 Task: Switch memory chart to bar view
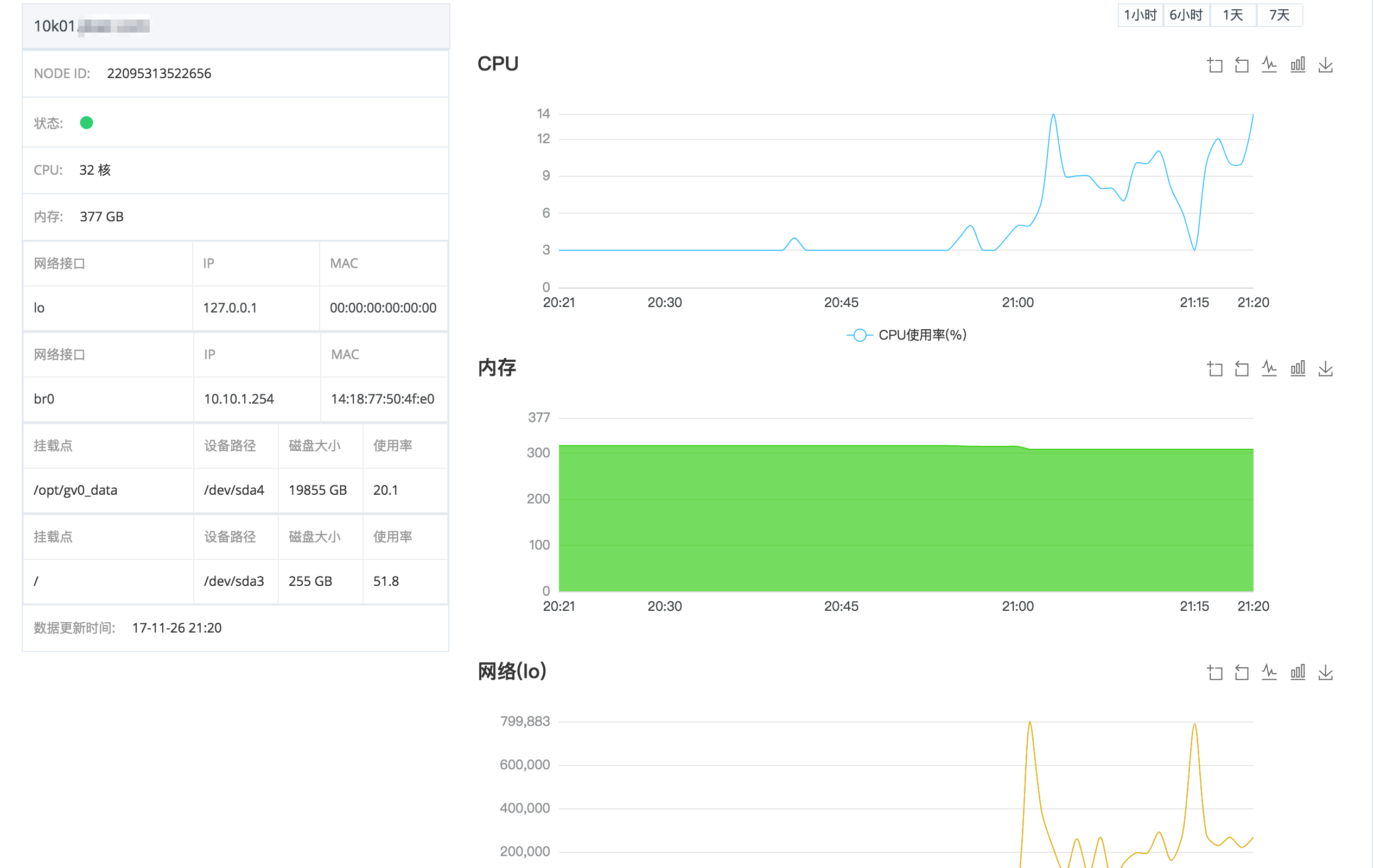coord(1297,368)
